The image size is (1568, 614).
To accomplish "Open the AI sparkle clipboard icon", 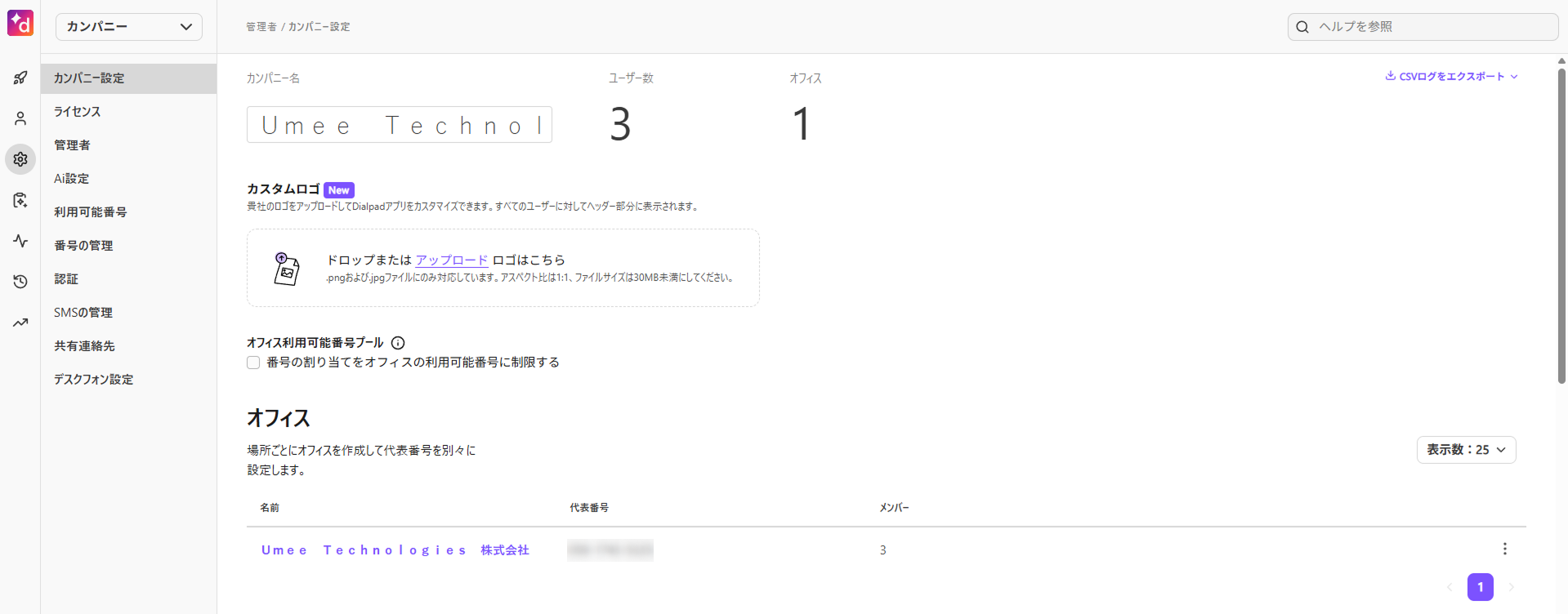I will point(20,200).
